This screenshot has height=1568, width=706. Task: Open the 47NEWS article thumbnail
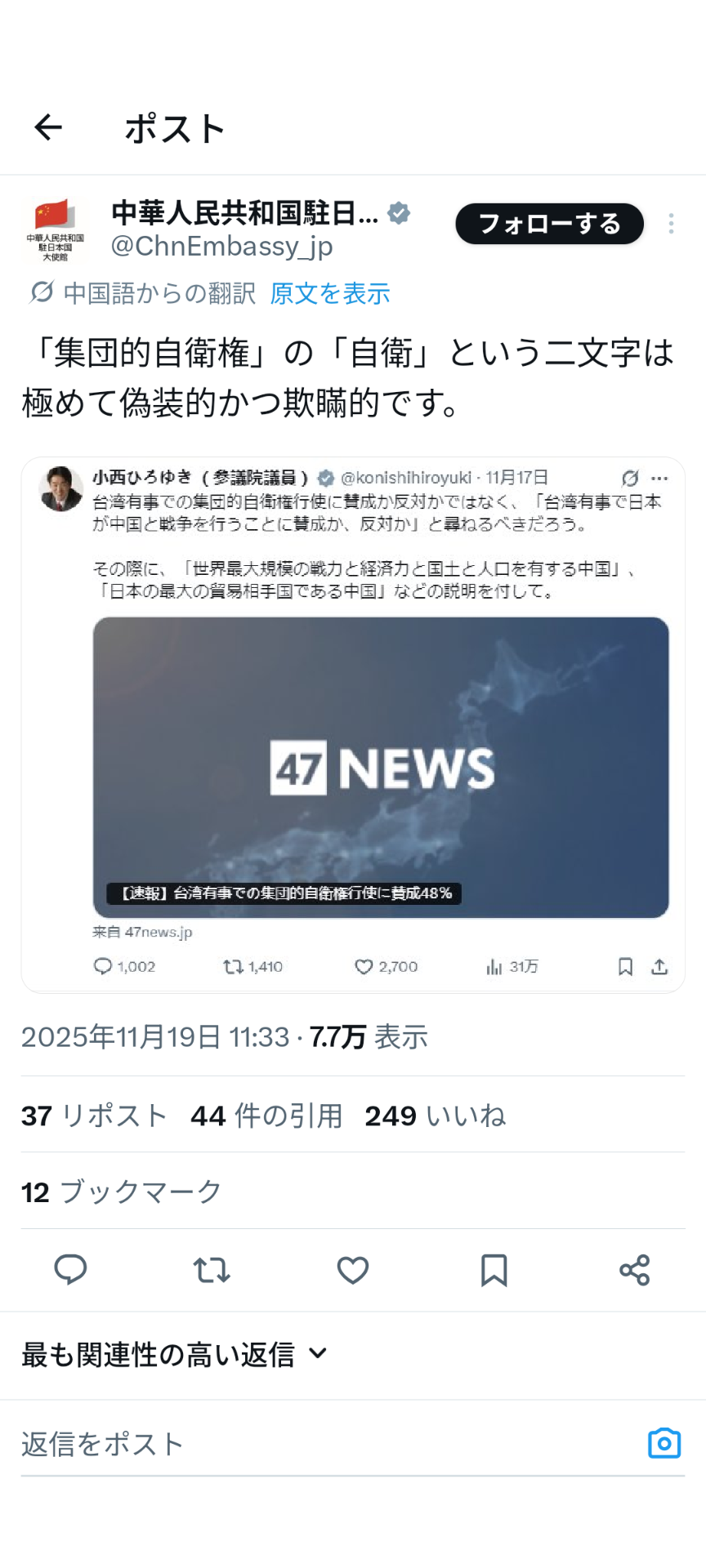coord(381,767)
